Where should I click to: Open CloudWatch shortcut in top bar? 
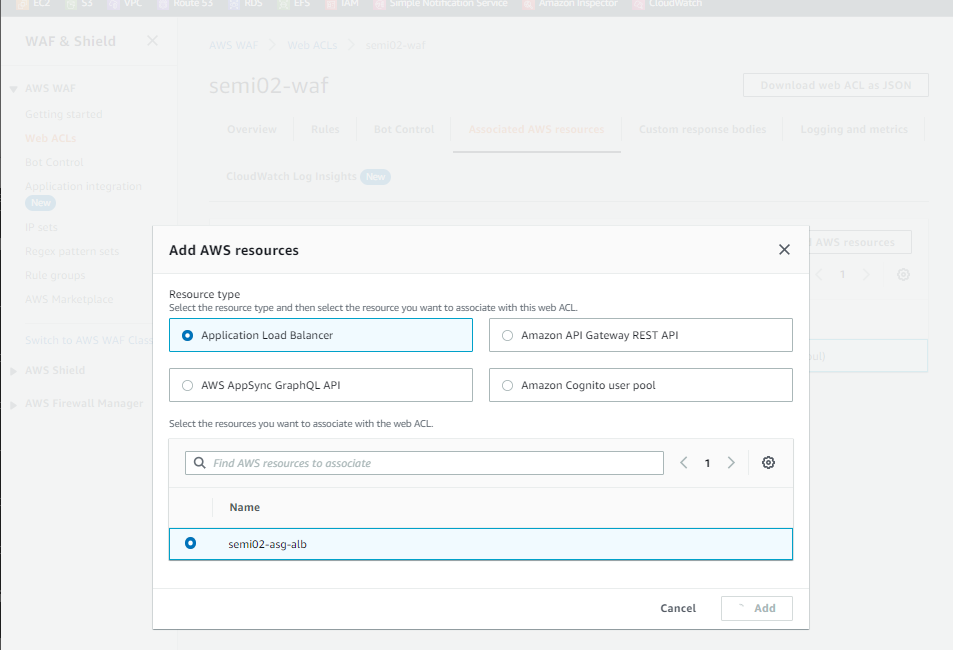tap(668, 4)
